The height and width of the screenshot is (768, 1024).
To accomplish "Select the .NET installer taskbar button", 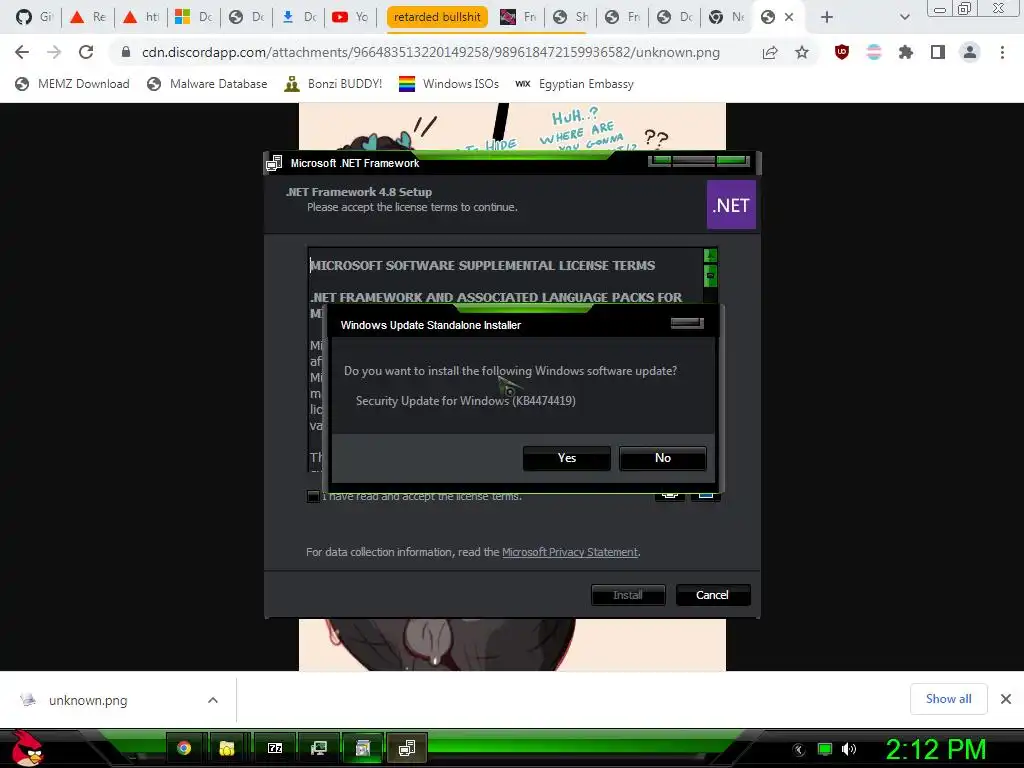I will [407, 748].
